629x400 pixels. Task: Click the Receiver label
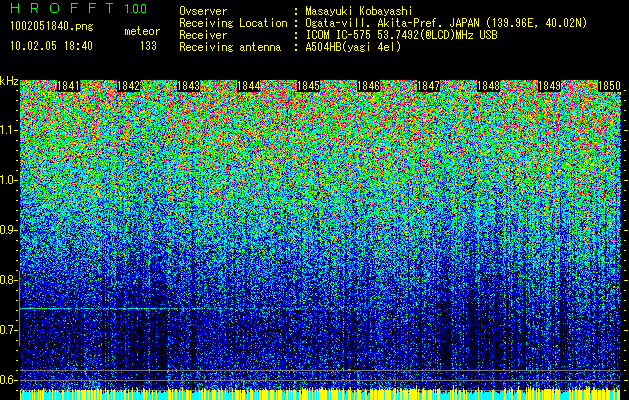[203, 35]
